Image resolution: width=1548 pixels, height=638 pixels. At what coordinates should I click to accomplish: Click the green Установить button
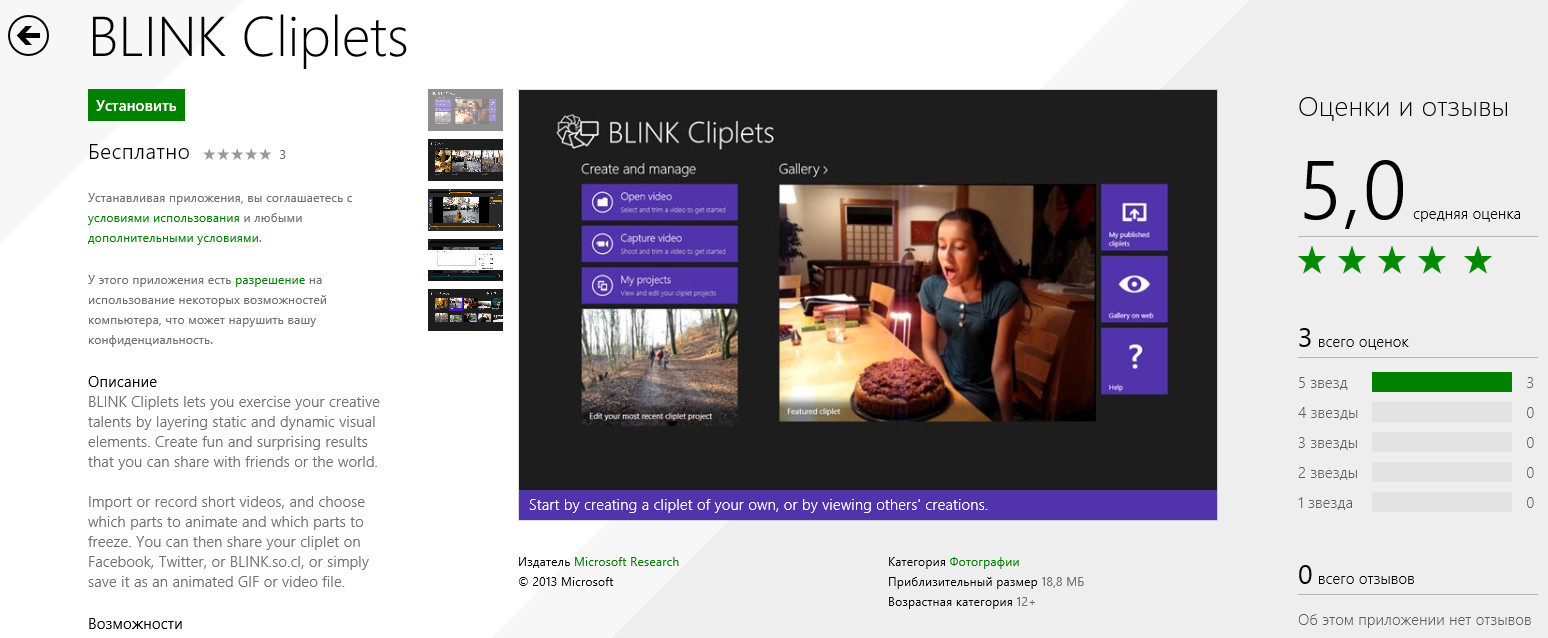click(136, 106)
